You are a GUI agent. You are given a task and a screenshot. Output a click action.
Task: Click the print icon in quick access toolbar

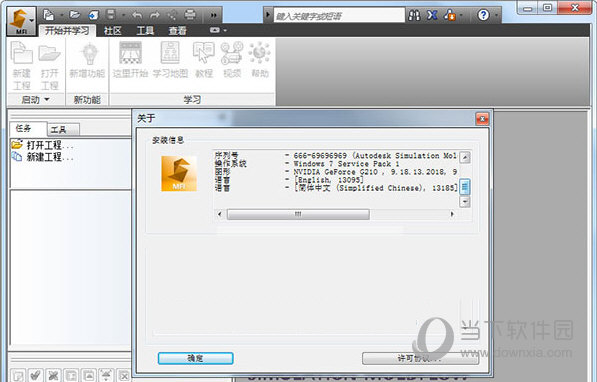point(190,15)
